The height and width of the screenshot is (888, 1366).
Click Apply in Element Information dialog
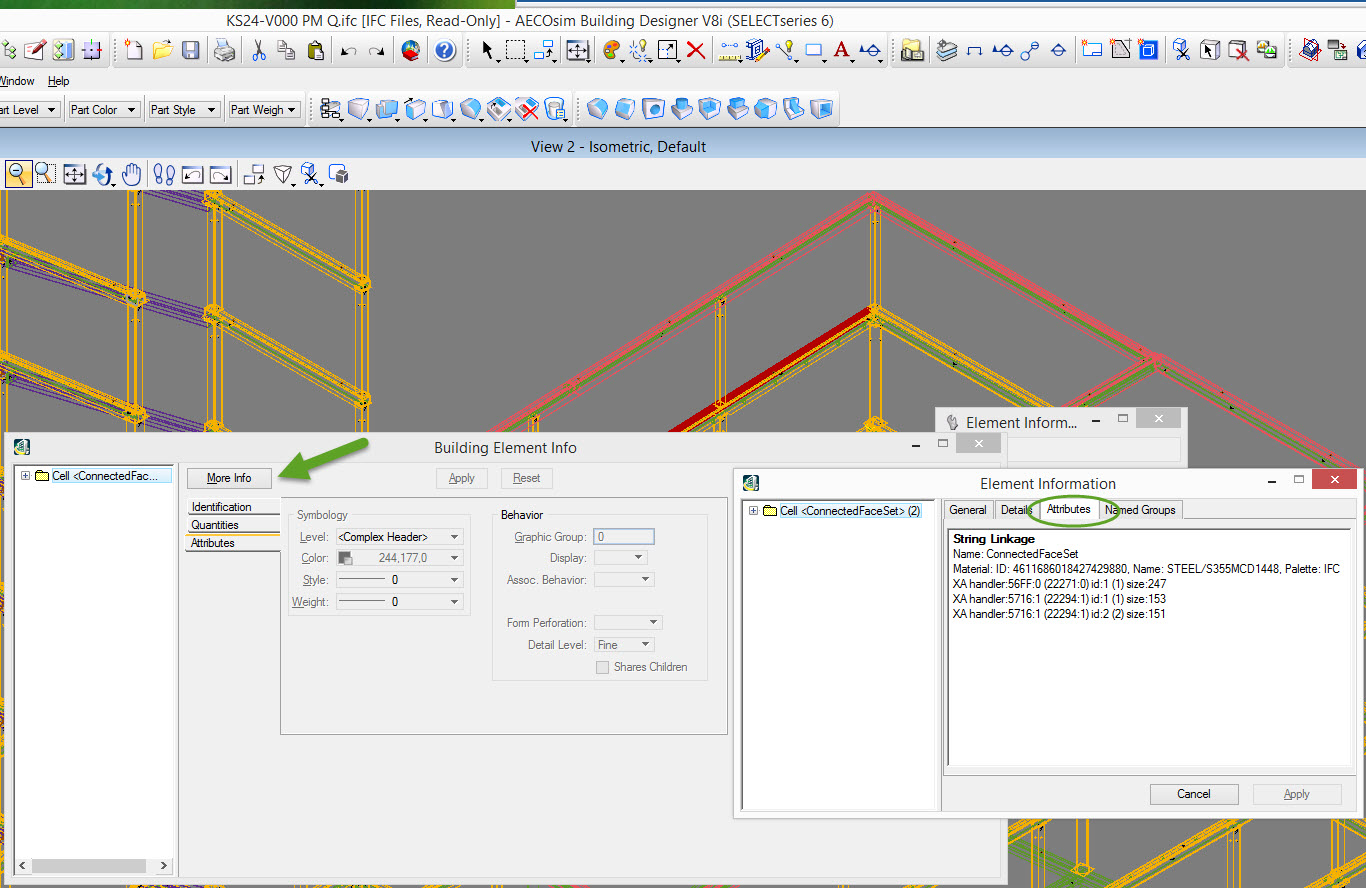(x=1297, y=794)
